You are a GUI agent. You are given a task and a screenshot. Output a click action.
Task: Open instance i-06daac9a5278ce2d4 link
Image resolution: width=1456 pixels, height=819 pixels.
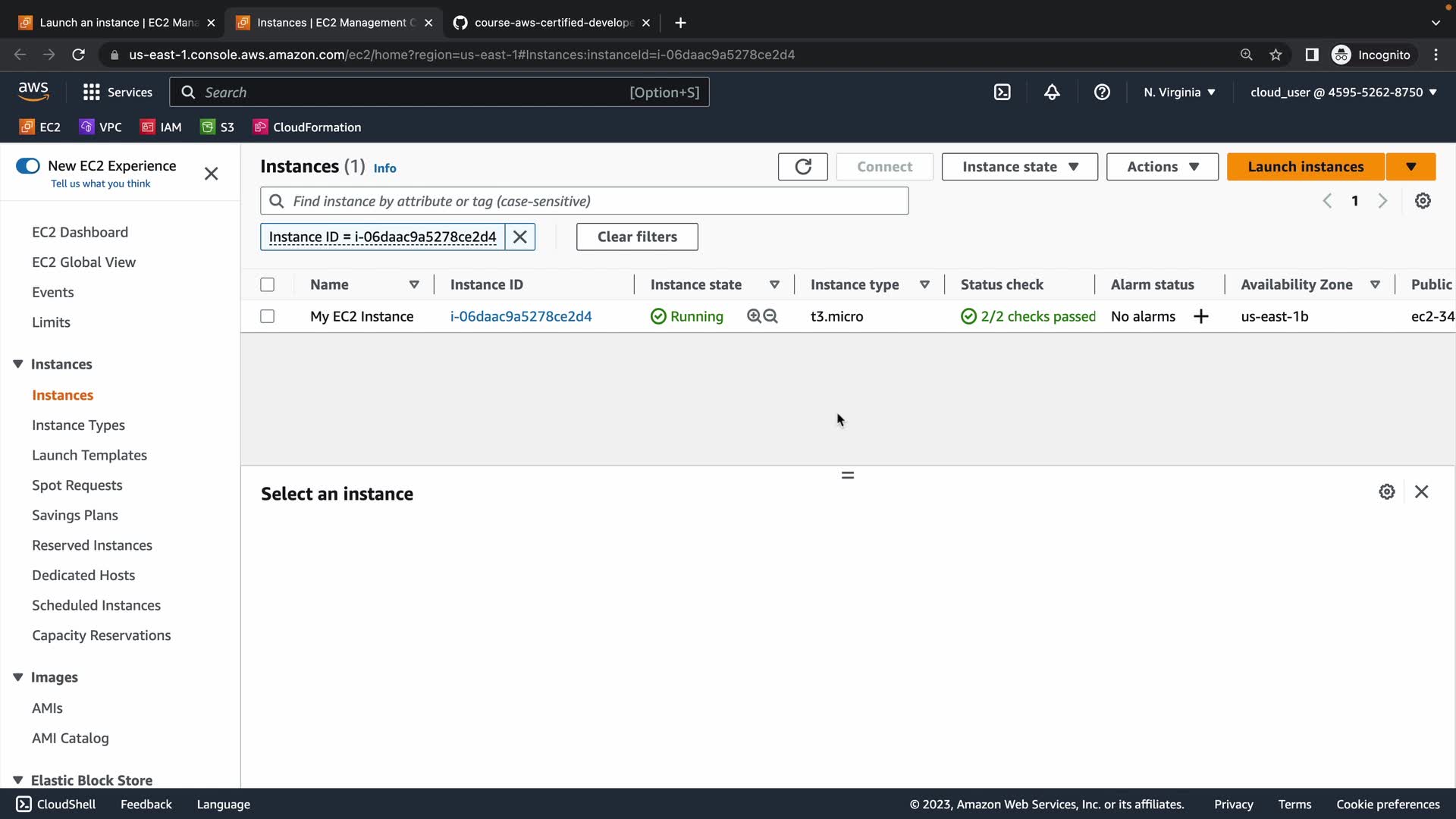point(521,317)
